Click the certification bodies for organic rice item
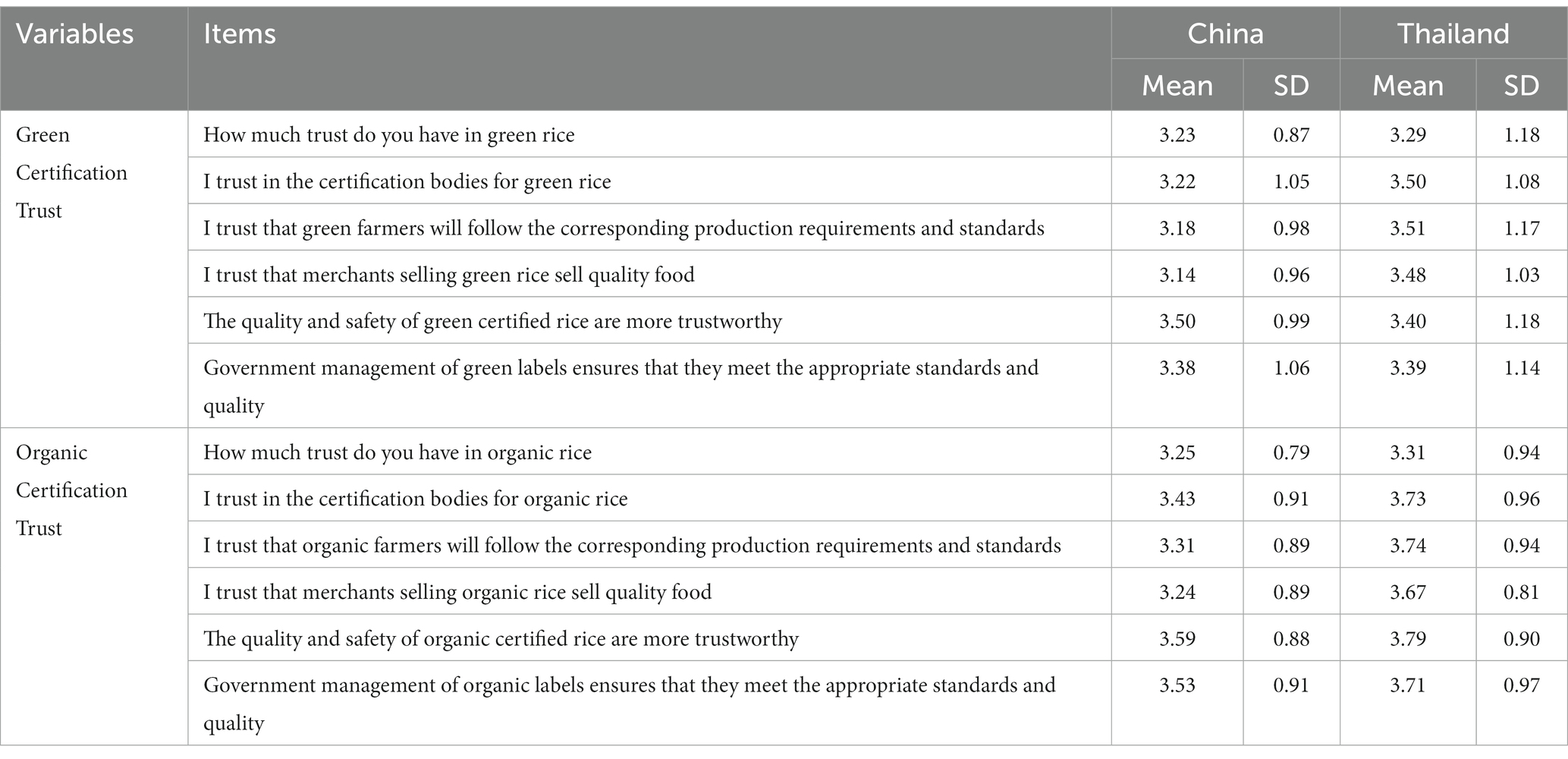This screenshot has width=1568, height=759. coord(415,499)
